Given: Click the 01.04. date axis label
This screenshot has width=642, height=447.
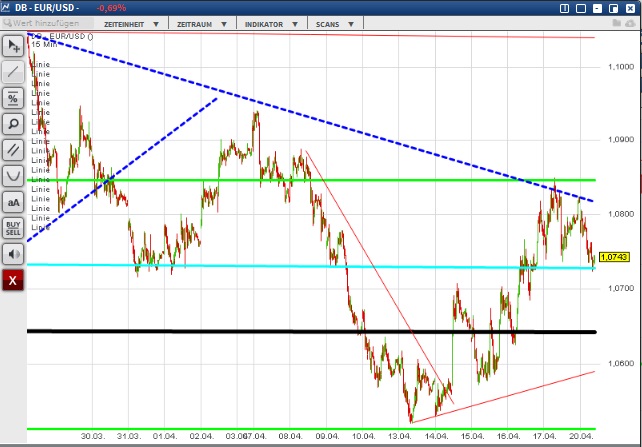Looking at the screenshot, I should coord(165,436).
